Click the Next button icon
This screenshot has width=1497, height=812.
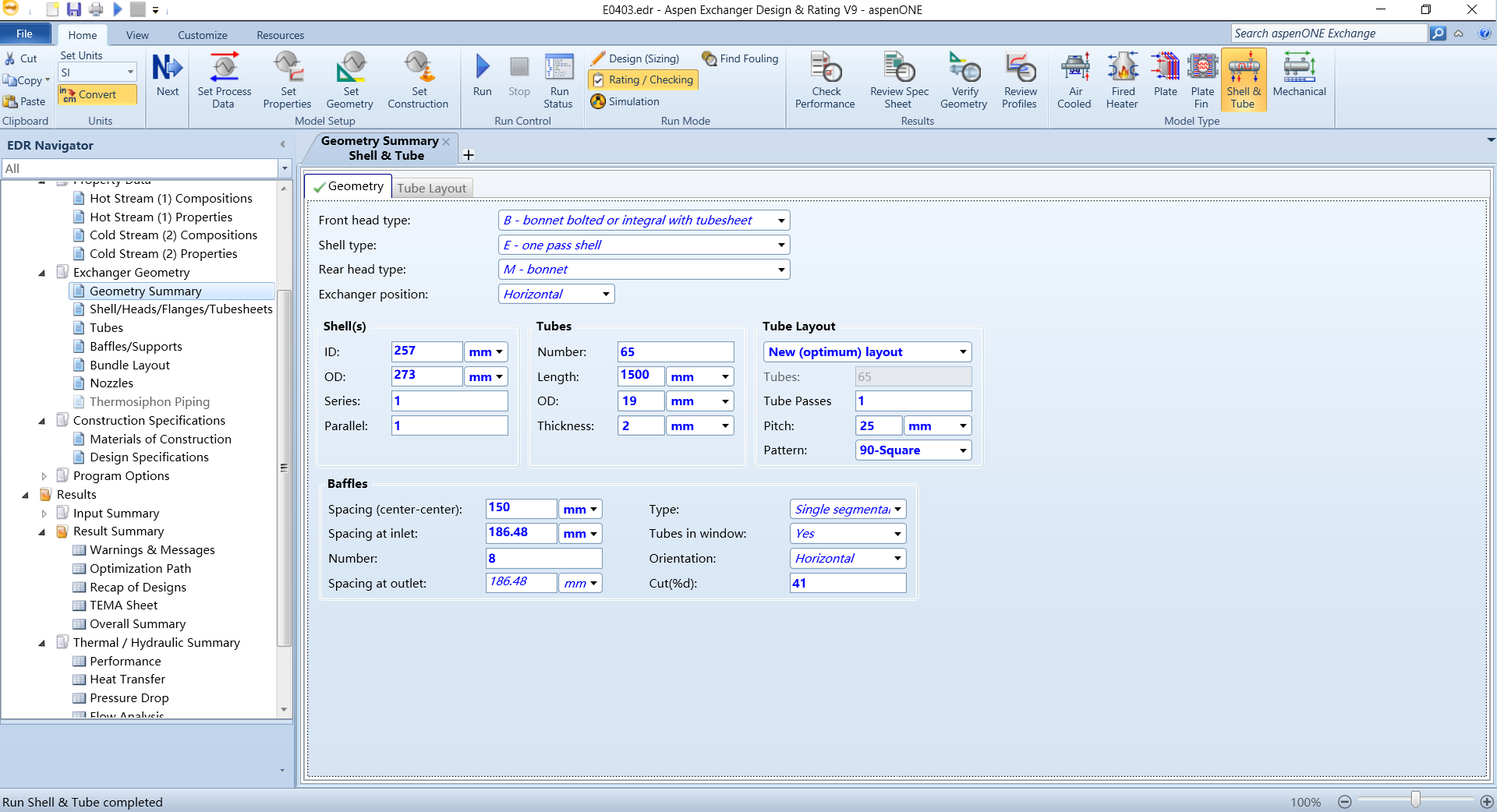(167, 68)
